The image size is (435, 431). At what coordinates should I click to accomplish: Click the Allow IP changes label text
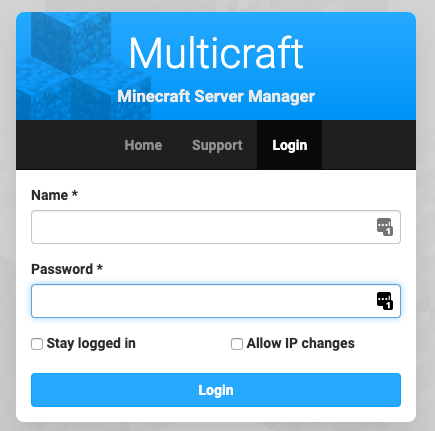pos(301,344)
